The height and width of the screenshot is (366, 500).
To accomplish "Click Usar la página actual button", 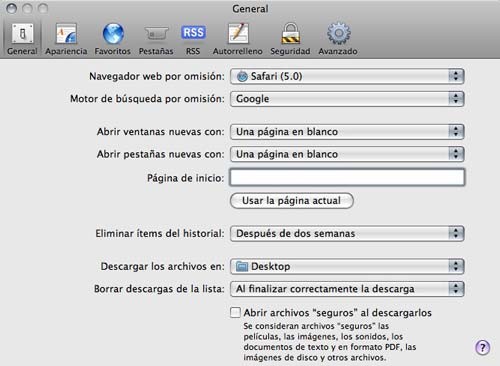I will point(292,201).
